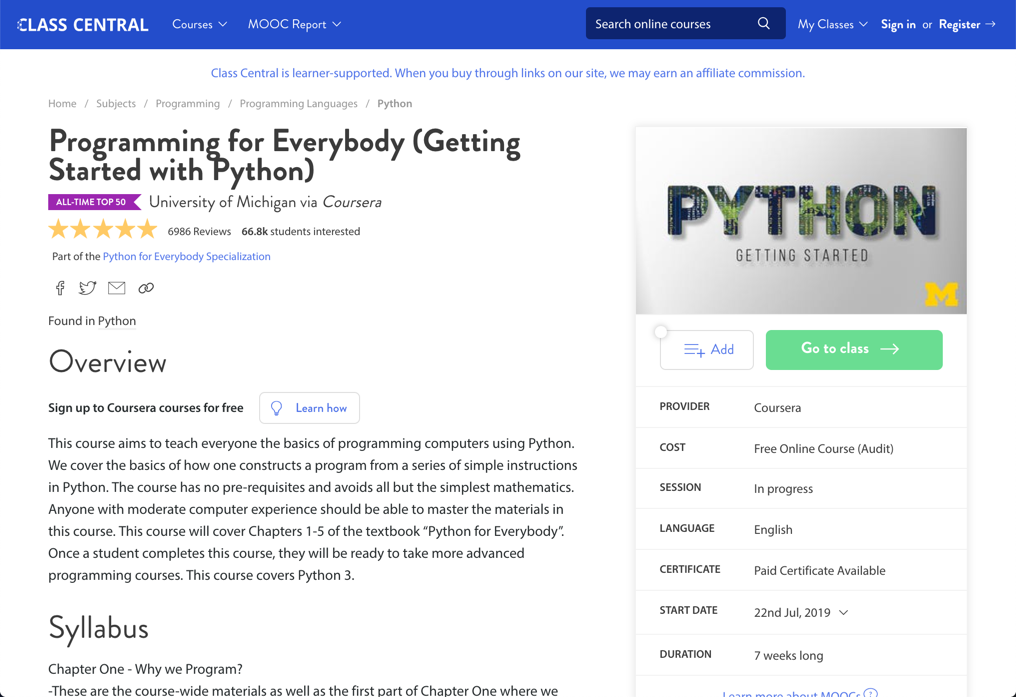1016x697 pixels.
Task: Click Sign in link
Action: pyautogui.click(x=898, y=24)
